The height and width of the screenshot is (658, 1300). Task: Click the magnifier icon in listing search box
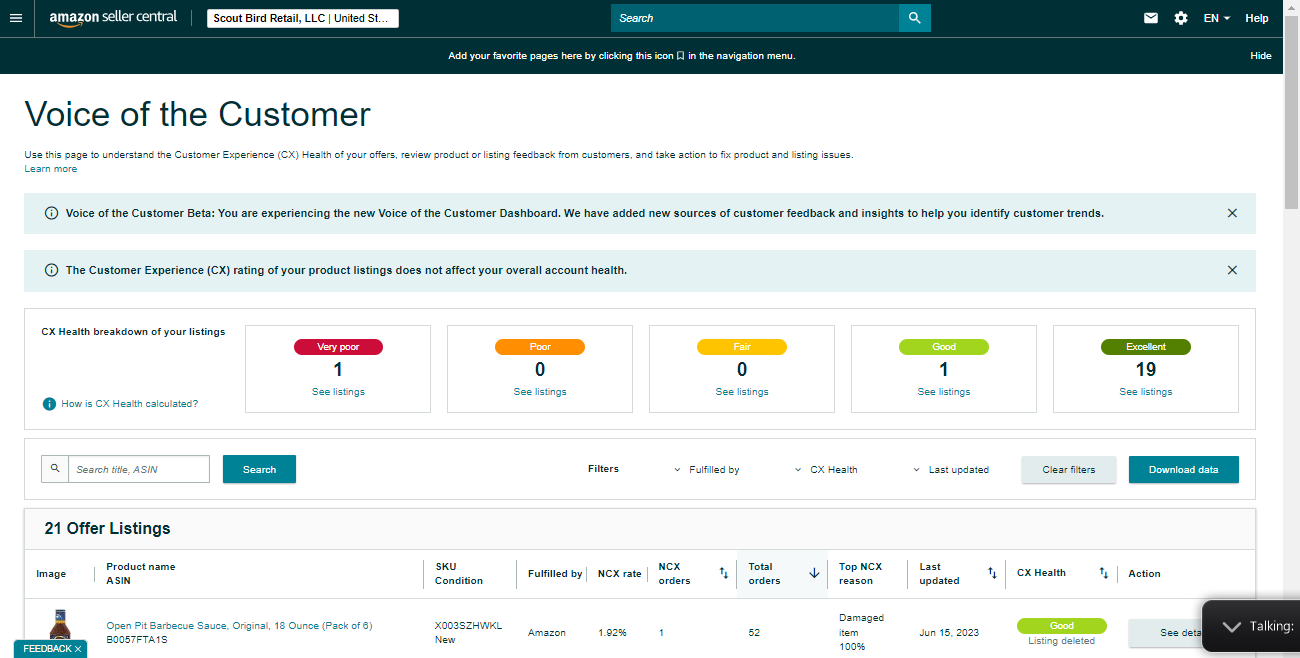[55, 469]
